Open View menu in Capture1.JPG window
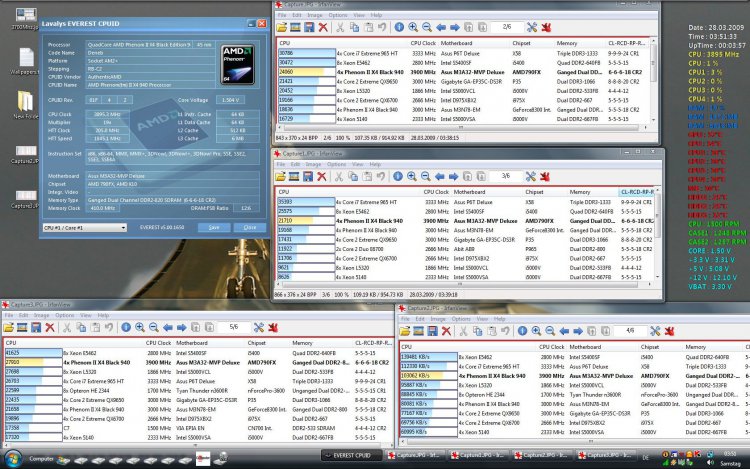The height and width of the screenshot is (469, 750). [357, 164]
